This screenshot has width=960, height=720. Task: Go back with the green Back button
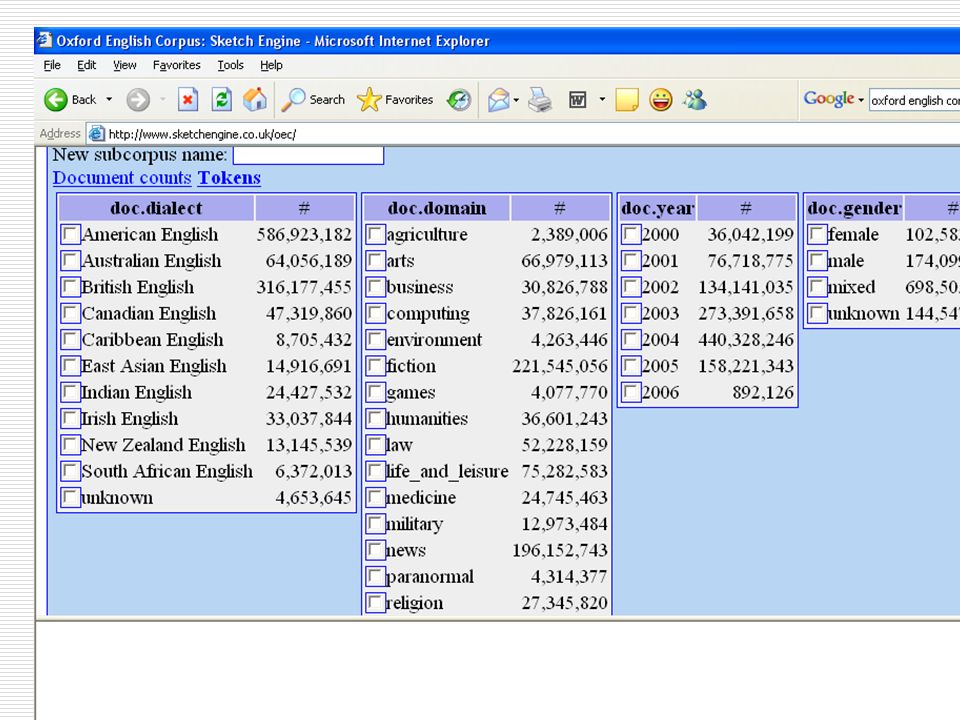click(69, 99)
